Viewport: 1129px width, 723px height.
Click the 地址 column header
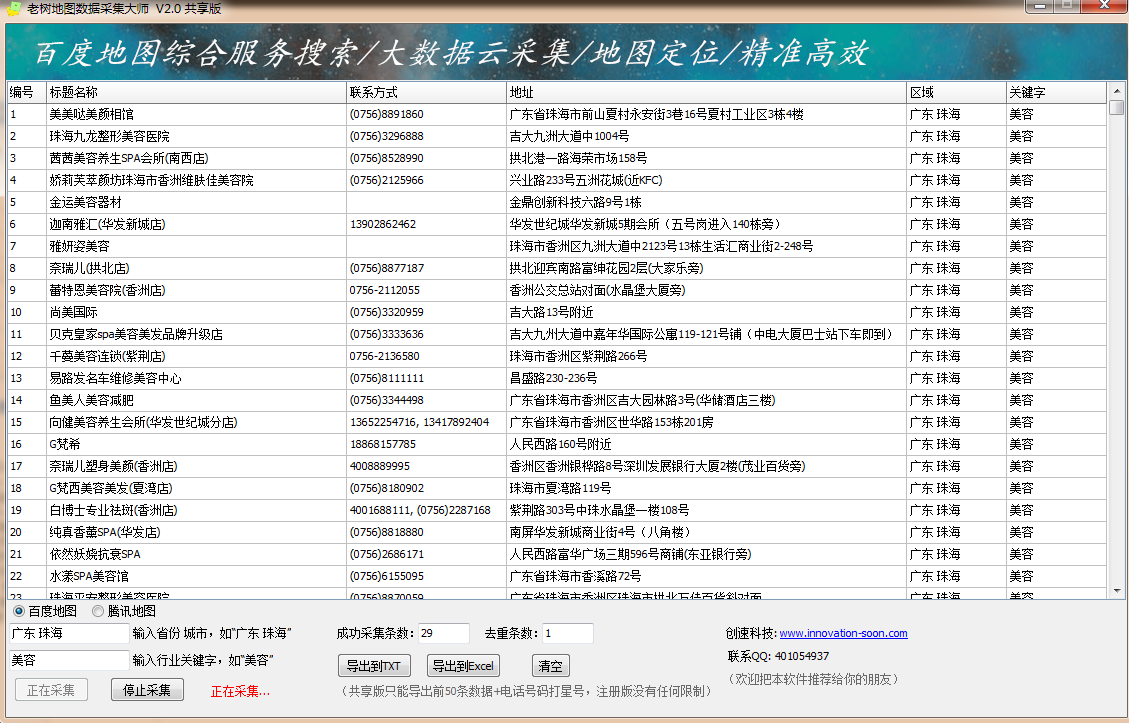(x=706, y=92)
